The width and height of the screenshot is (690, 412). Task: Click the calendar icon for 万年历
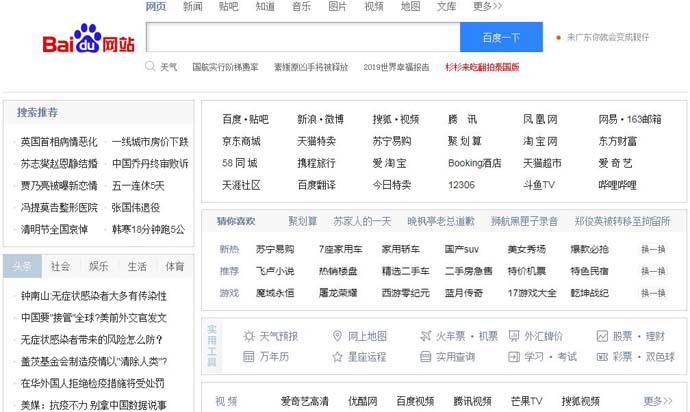(x=249, y=357)
